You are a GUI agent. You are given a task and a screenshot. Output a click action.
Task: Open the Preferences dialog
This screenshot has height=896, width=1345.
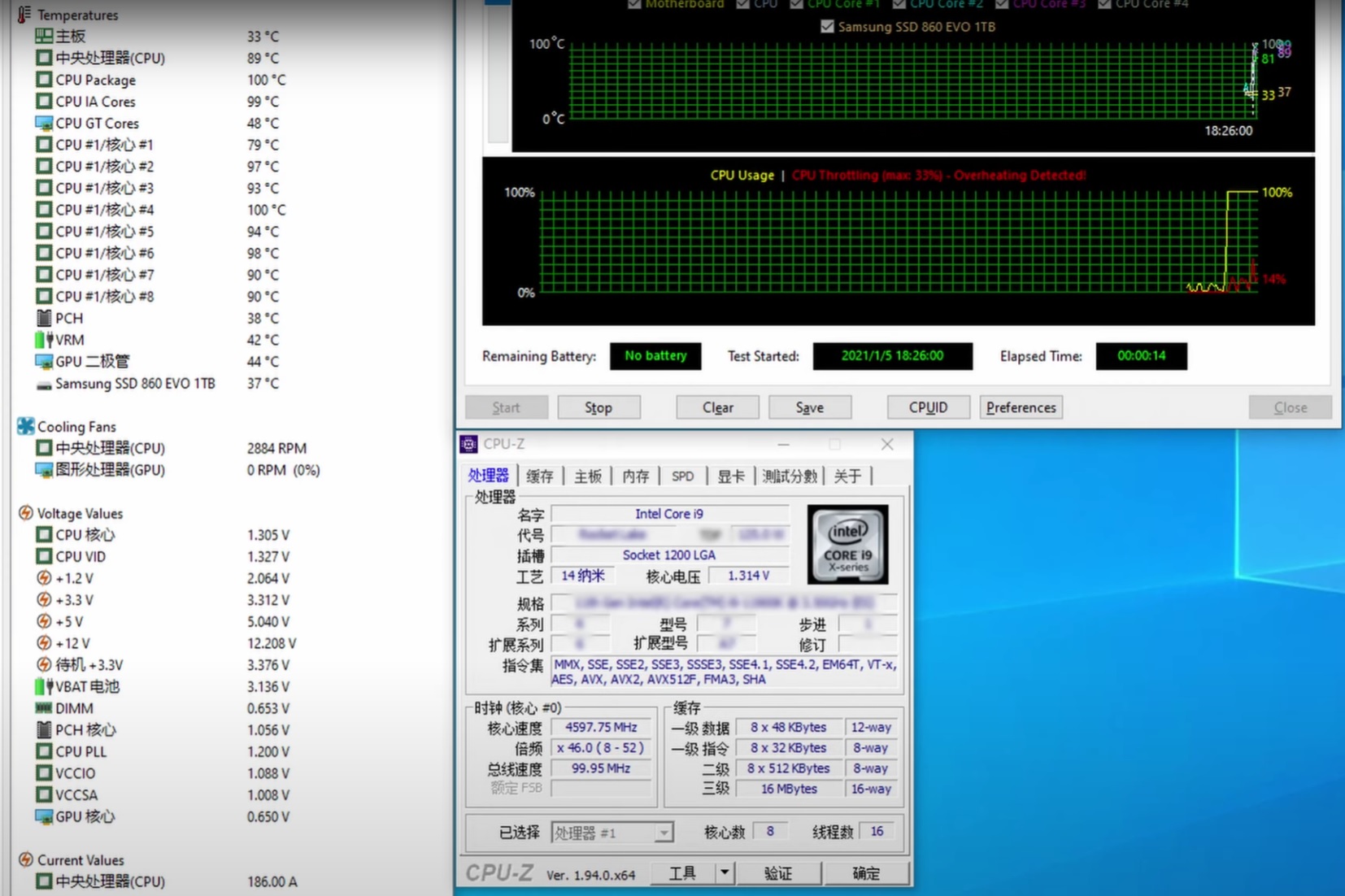point(1021,407)
